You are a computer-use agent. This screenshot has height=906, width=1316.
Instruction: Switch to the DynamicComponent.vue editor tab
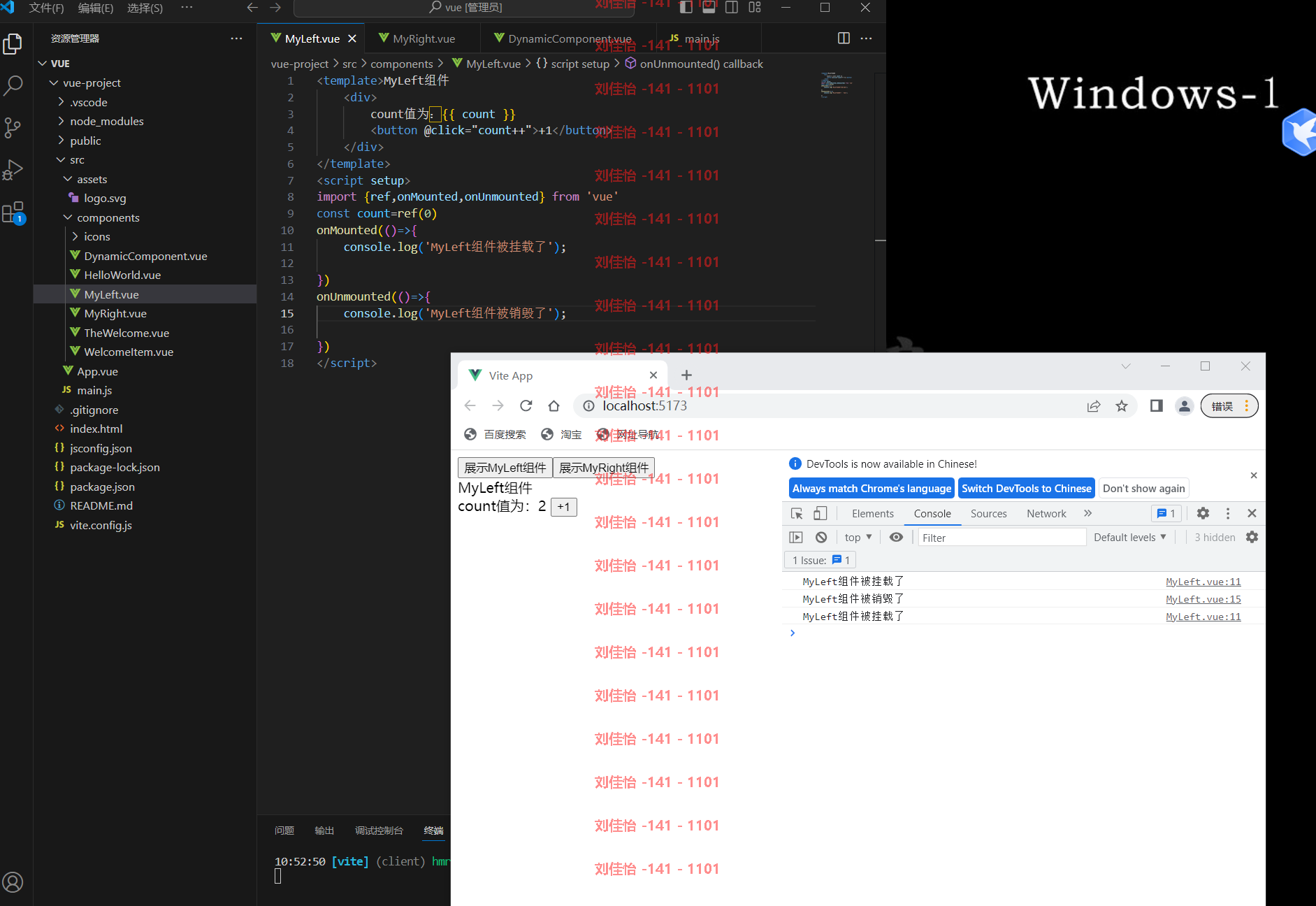570,38
